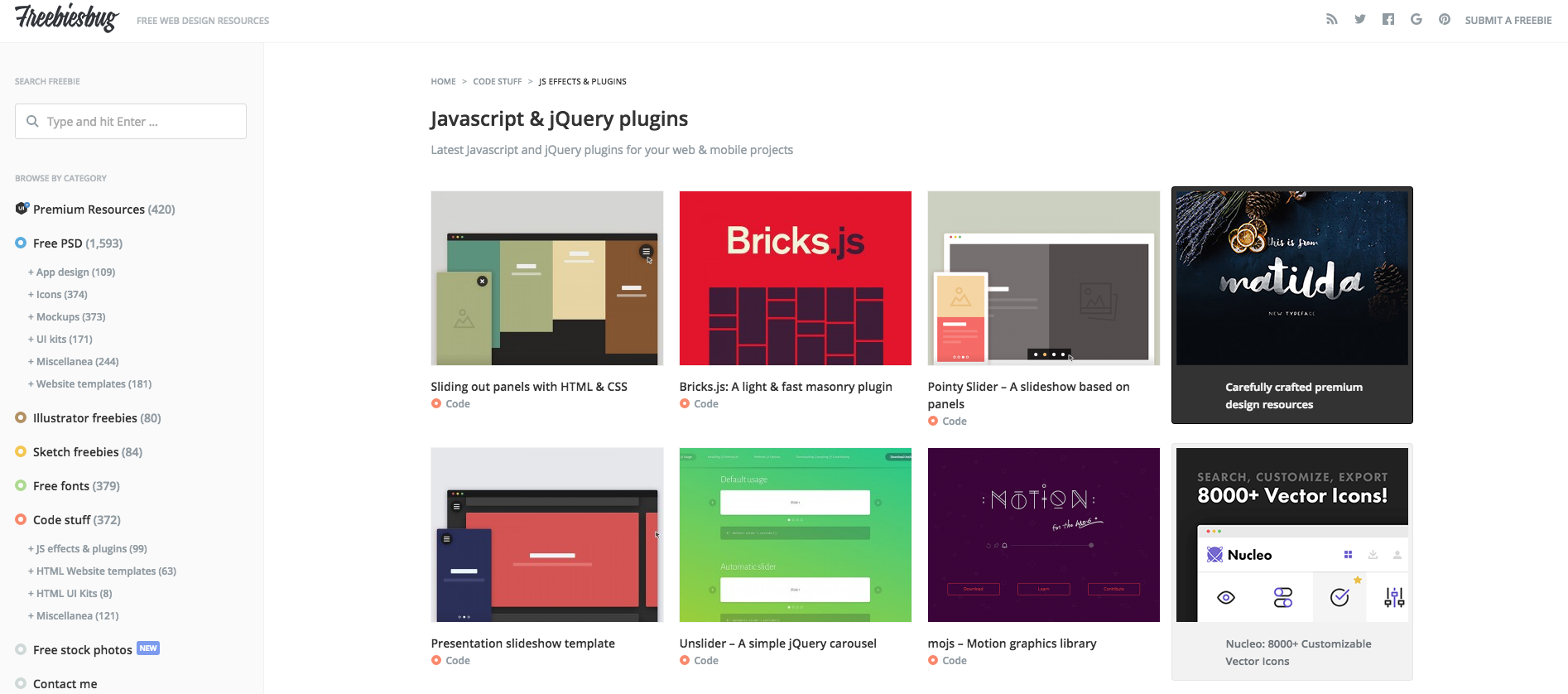Click JS Effects & Plugins breadcrumb
The image size is (1568, 694).
click(583, 81)
